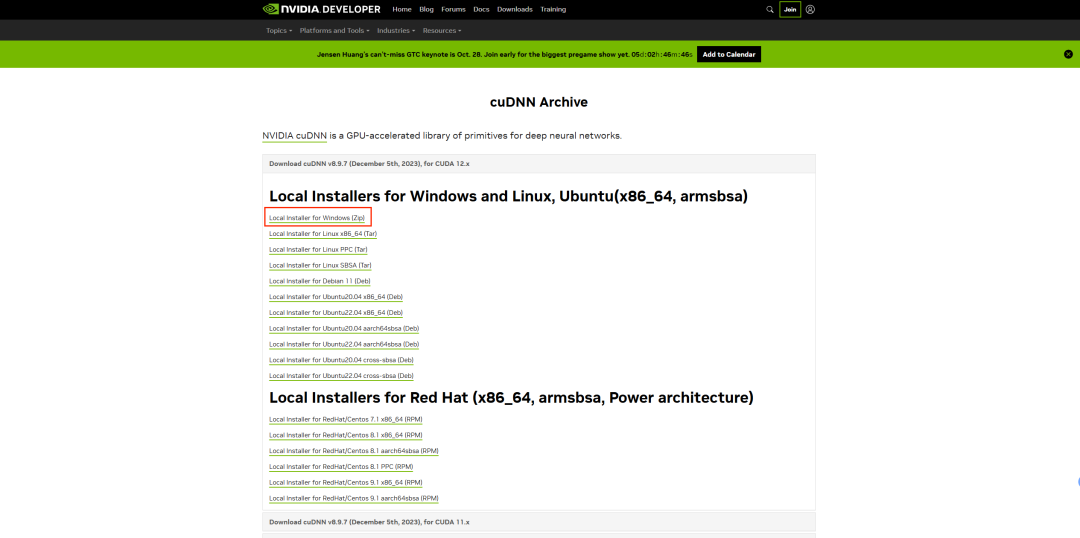Download Local Installer for Linux PPC (Tar)
The height and width of the screenshot is (538, 1080).
(318, 249)
